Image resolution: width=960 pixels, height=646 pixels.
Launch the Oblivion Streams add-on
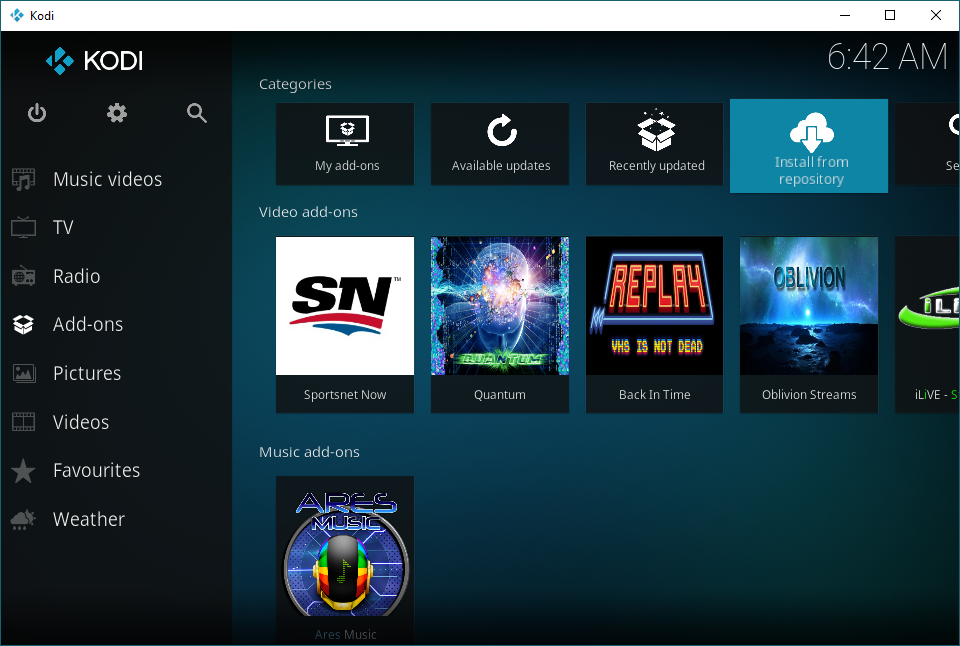[x=809, y=325]
